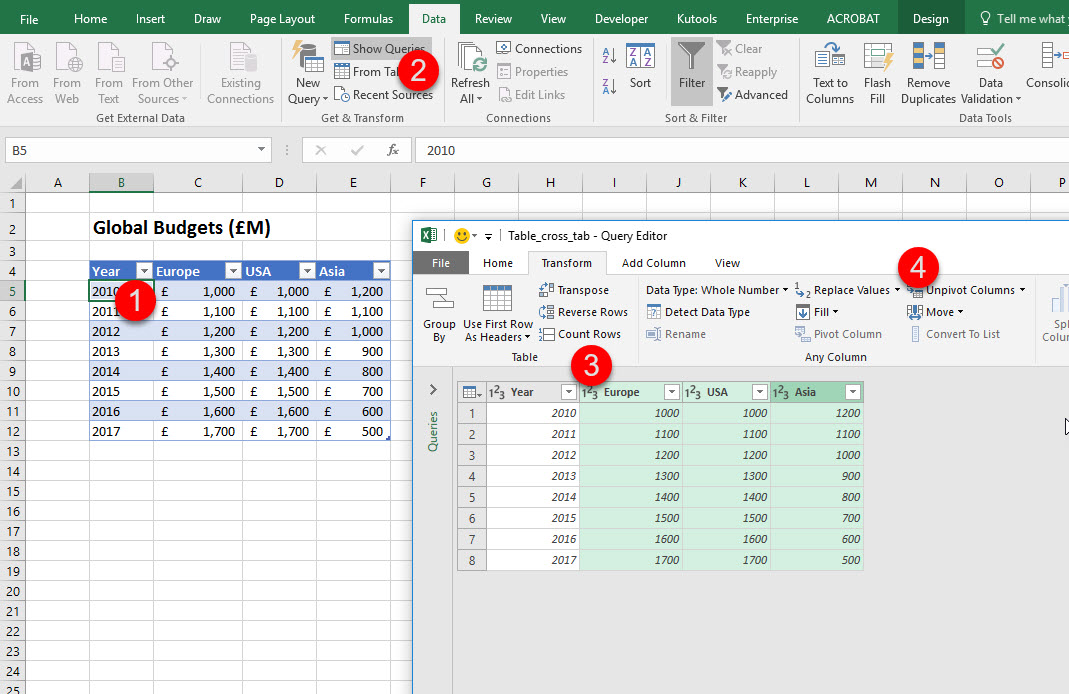Open the Name Box dropdown arrow
The image size is (1069, 694).
(262, 150)
